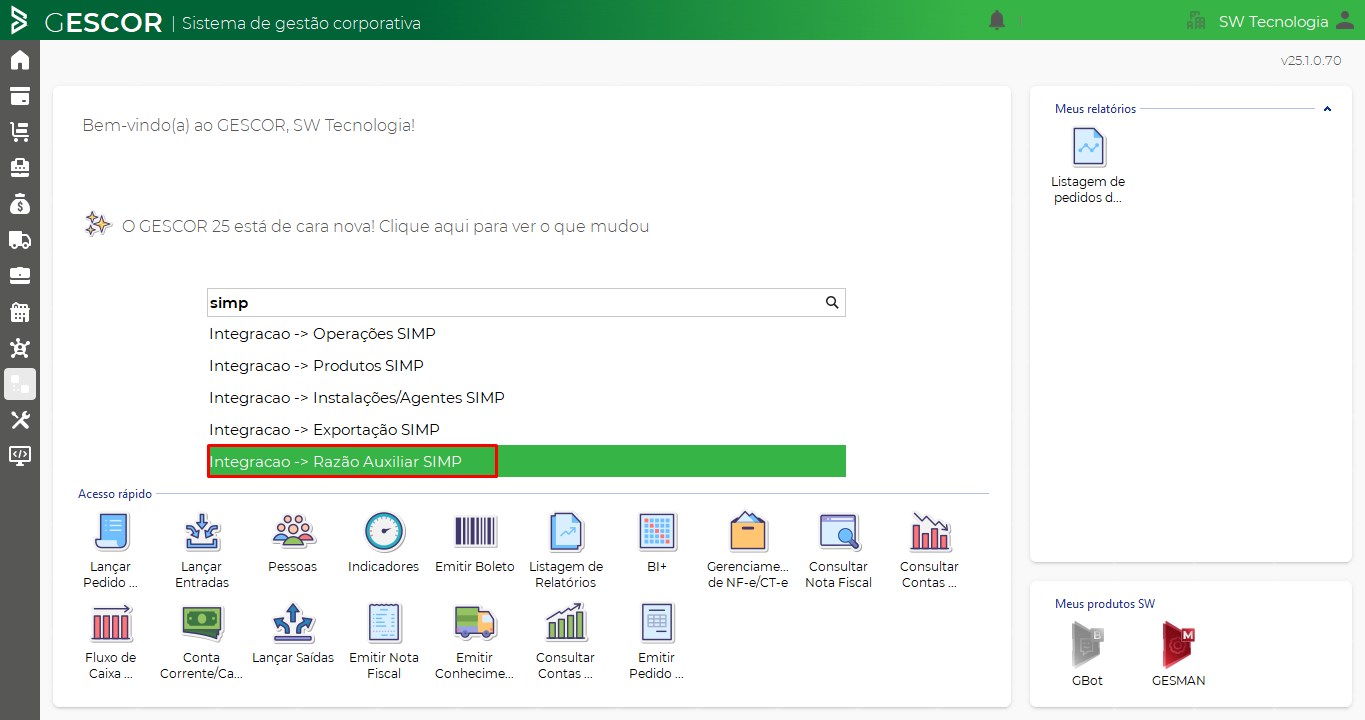
Task: Click the GESCOR logo arrow icon
Action: click(19, 21)
